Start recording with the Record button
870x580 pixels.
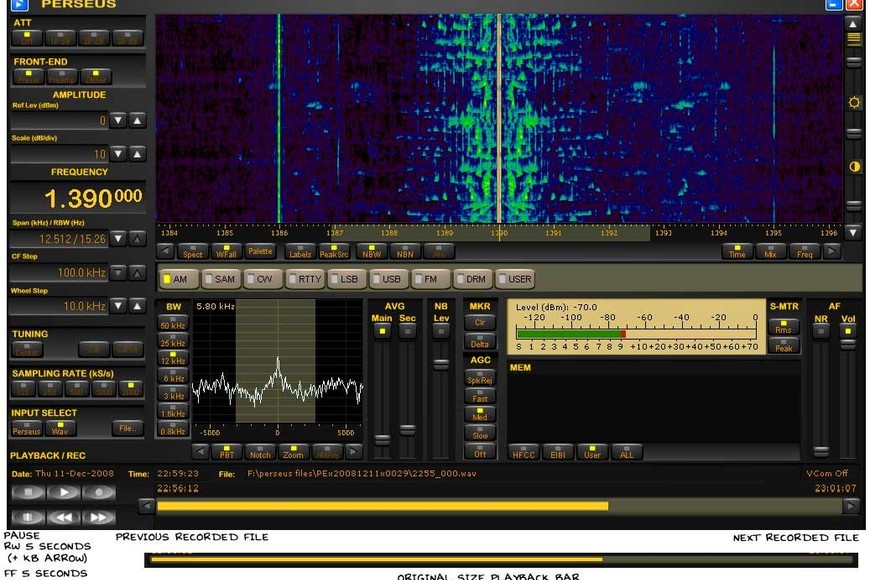pyautogui.click(x=98, y=492)
